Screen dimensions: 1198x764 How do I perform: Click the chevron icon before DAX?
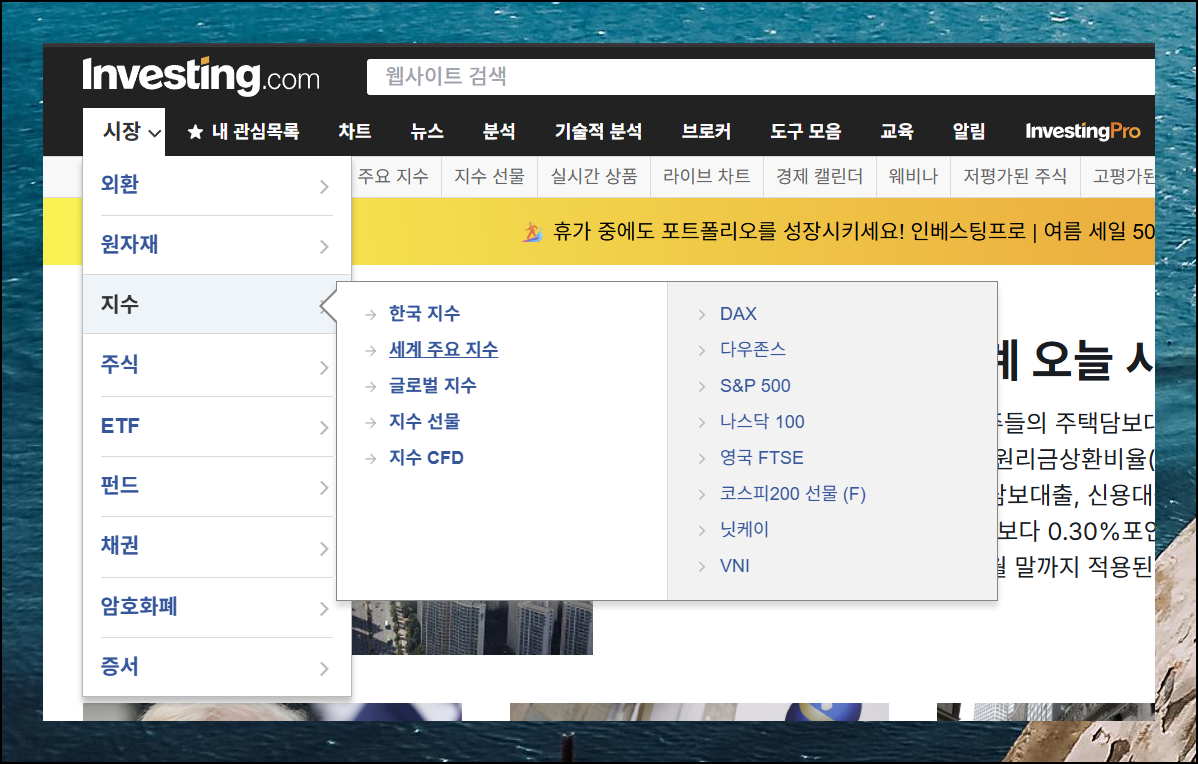pos(701,314)
